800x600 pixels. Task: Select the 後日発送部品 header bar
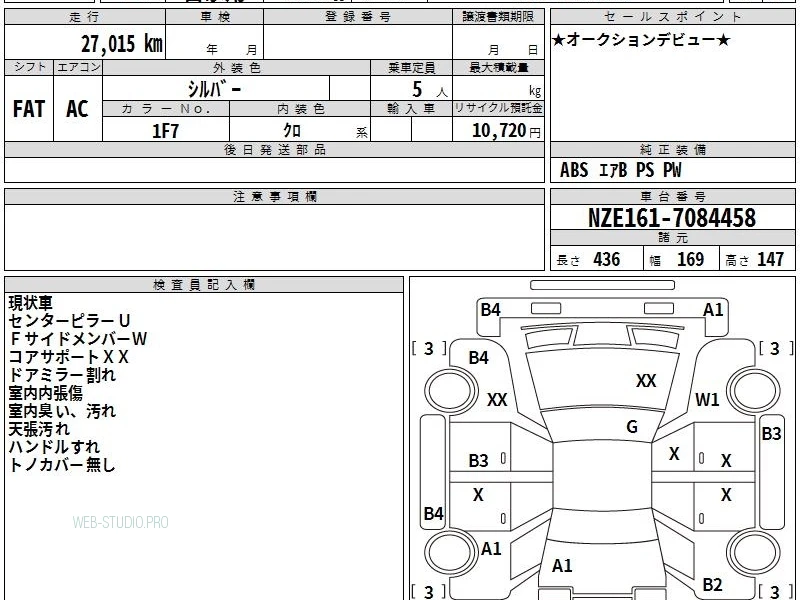(274, 149)
